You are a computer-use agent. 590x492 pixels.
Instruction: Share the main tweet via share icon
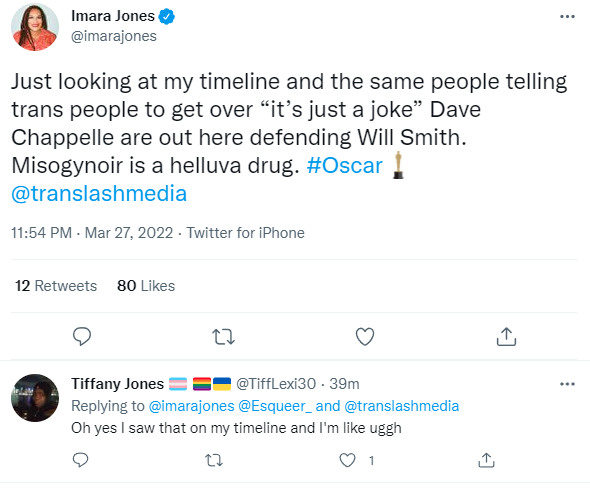click(x=506, y=336)
